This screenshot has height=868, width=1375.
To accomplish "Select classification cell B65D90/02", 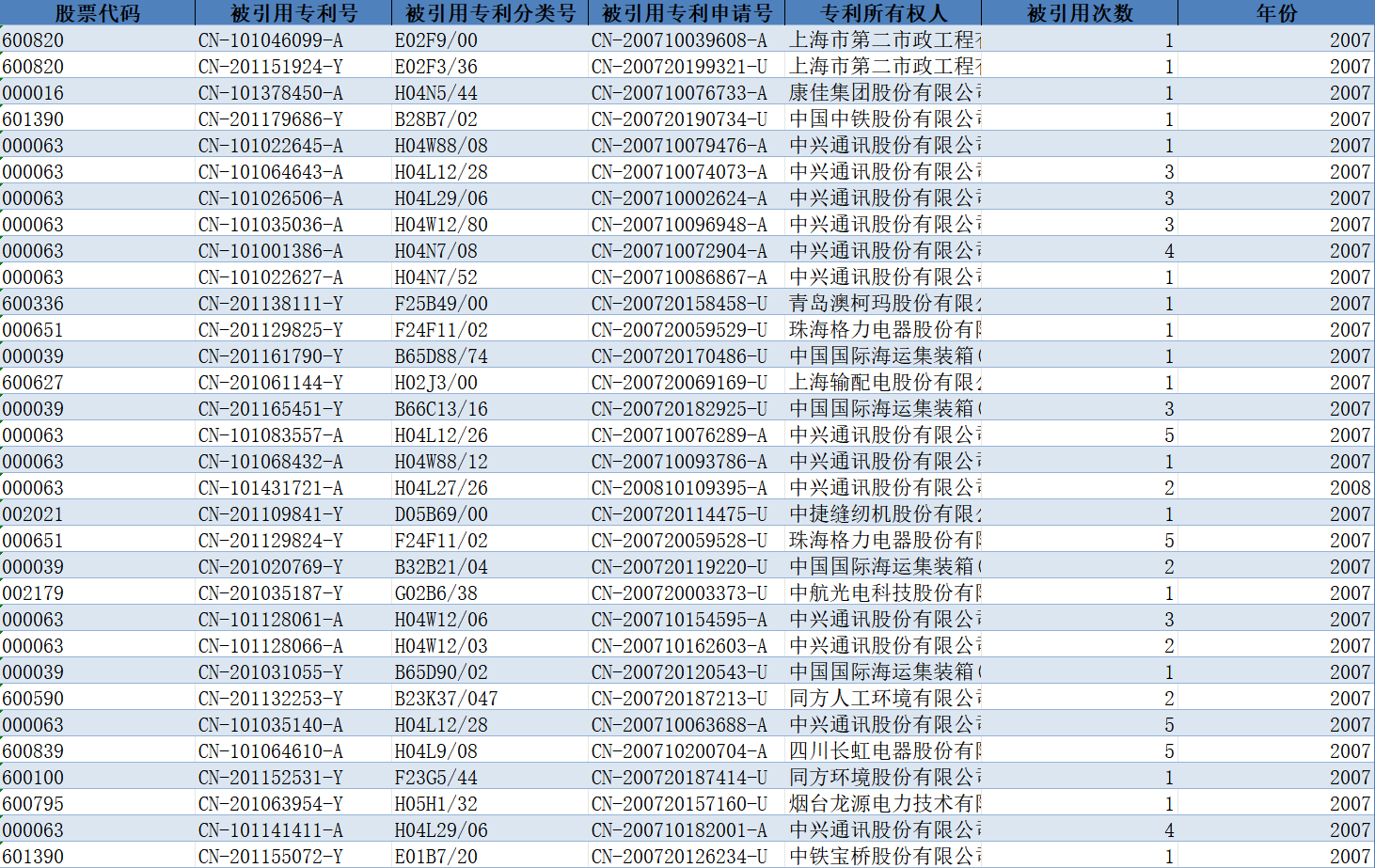I will (x=490, y=672).
